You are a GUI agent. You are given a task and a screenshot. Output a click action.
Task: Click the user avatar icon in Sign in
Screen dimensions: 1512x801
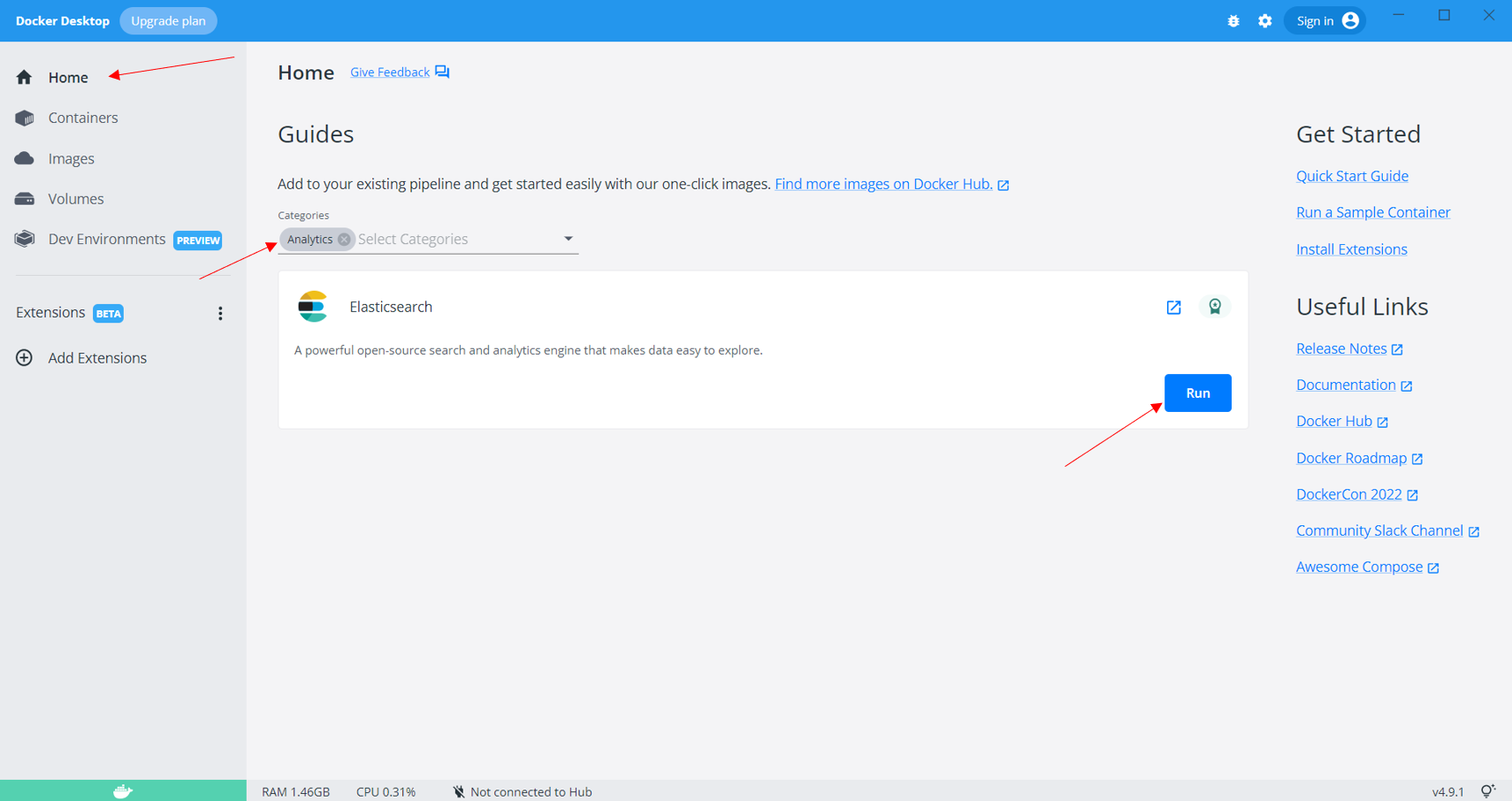pyautogui.click(x=1350, y=20)
